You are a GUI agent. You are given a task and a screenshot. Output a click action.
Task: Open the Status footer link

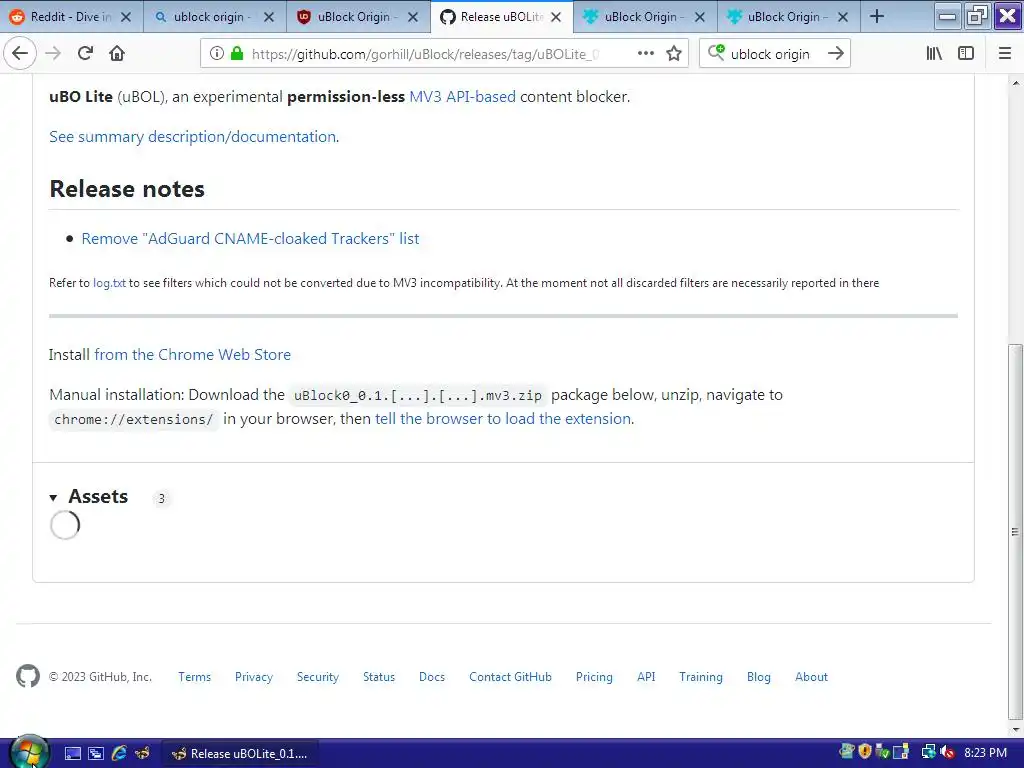[379, 677]
